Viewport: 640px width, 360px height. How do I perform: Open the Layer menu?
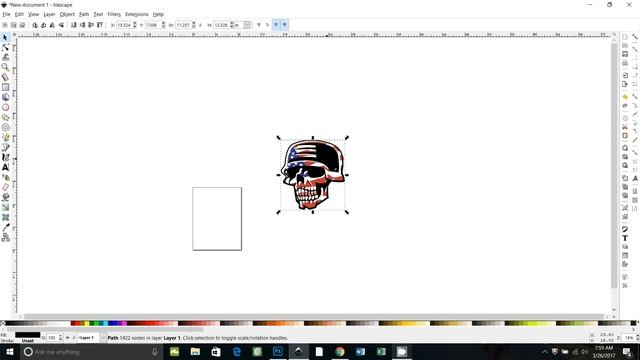(x=49, y=14)
